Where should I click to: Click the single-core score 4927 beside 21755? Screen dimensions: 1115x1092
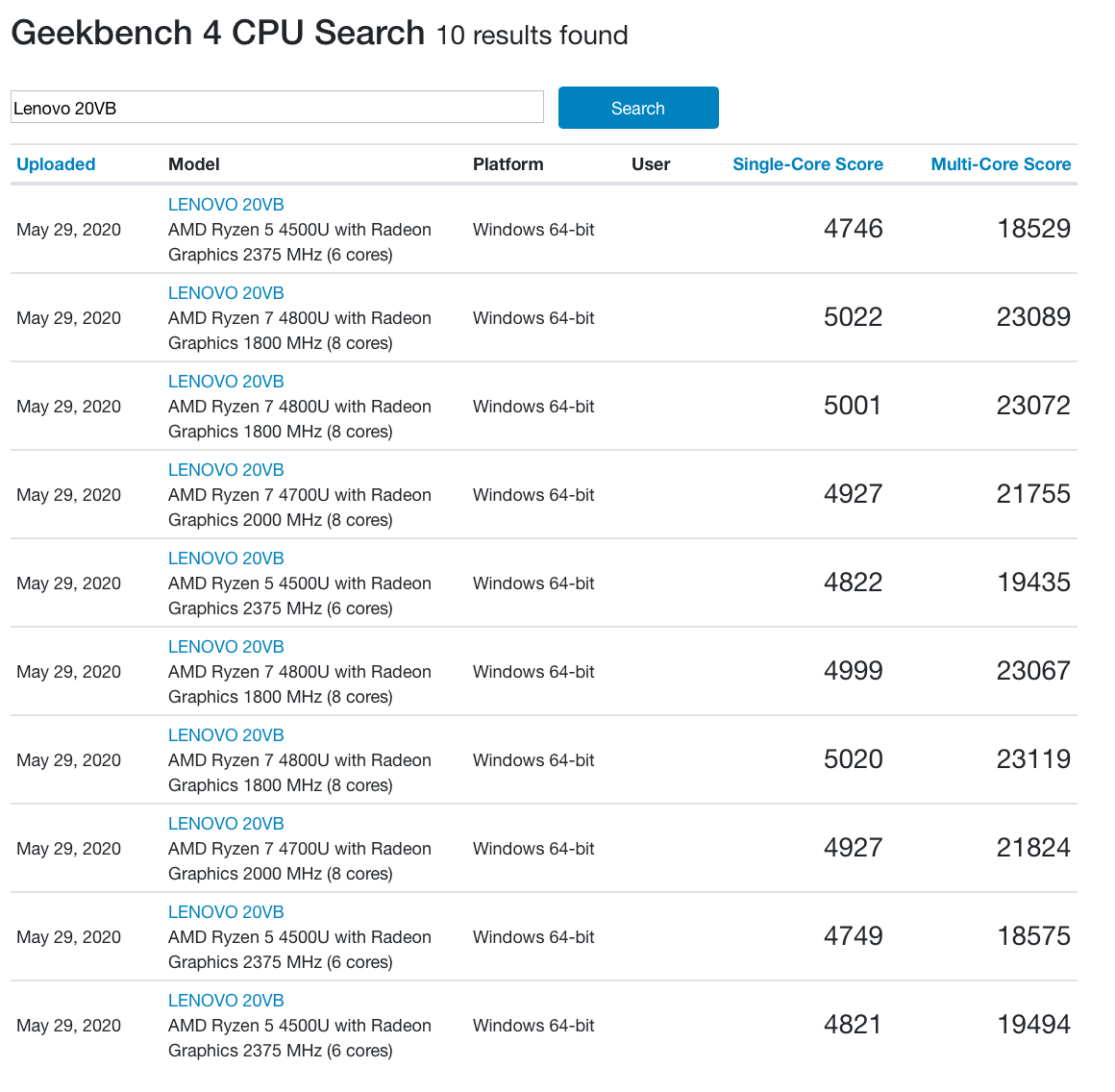point(854,494)
